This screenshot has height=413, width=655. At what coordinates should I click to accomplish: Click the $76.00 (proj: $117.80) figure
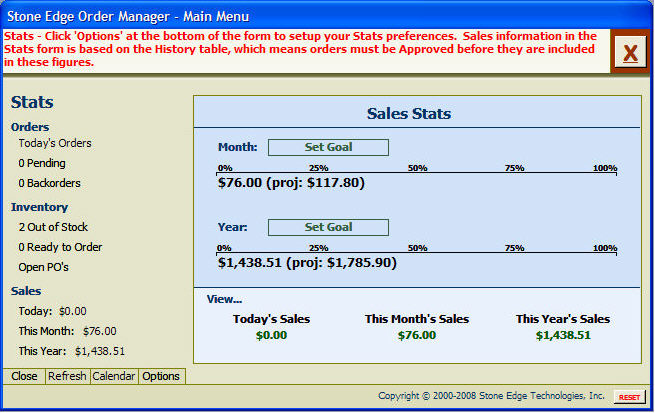291,183
